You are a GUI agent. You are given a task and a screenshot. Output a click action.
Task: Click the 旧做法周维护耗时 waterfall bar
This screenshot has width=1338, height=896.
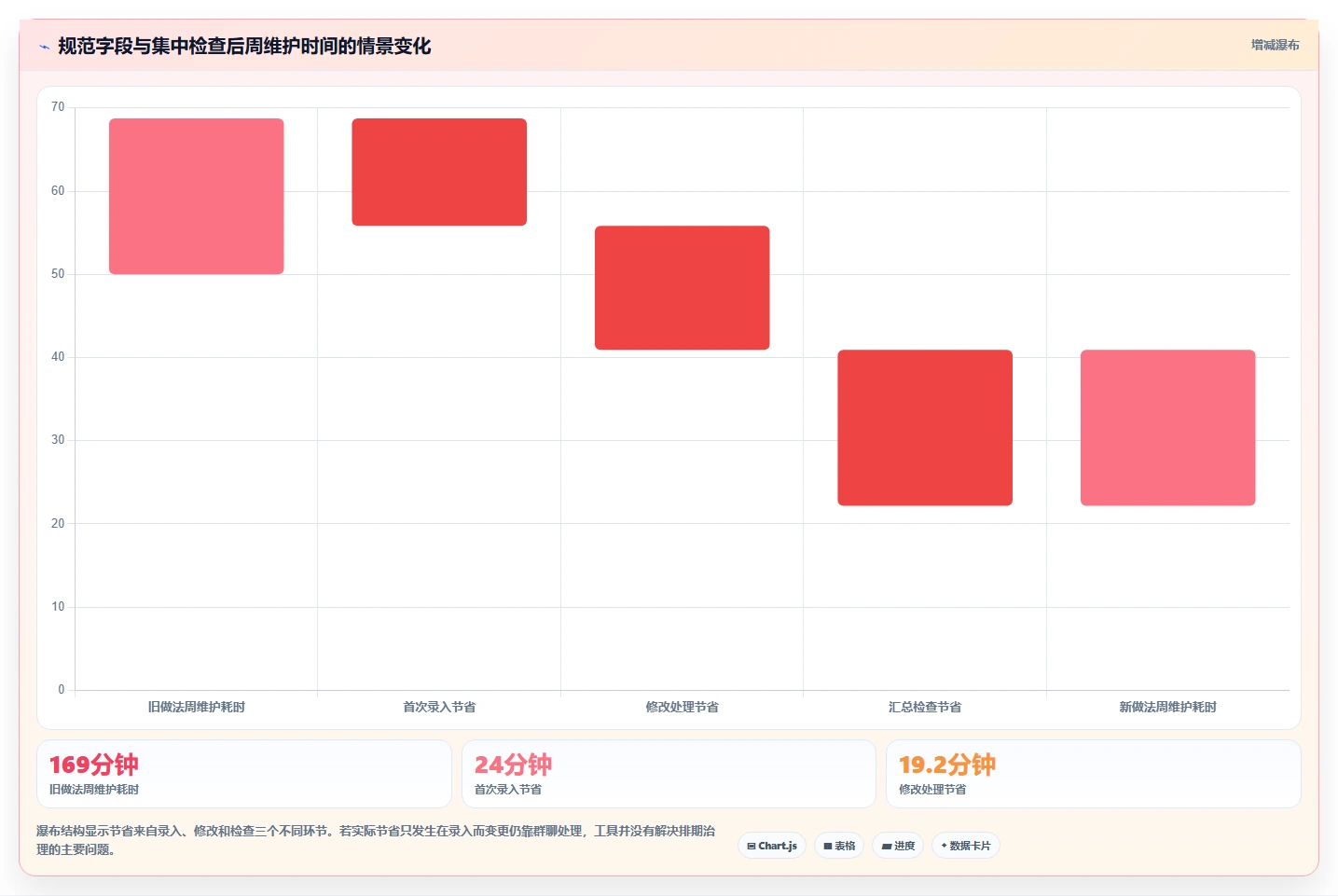click(x=197, y=196)
